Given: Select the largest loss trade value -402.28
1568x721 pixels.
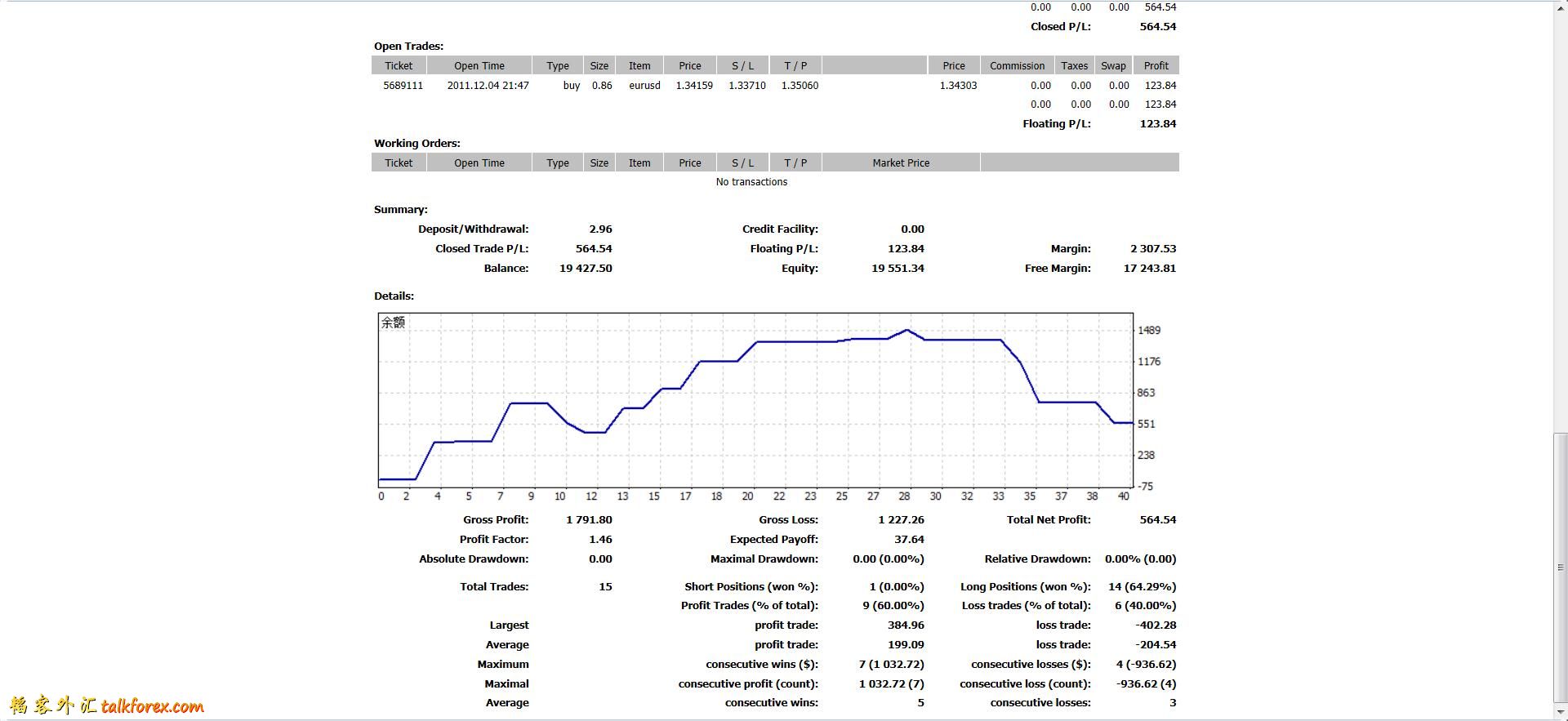Looking at the screenshot, I should point(1156,625).
